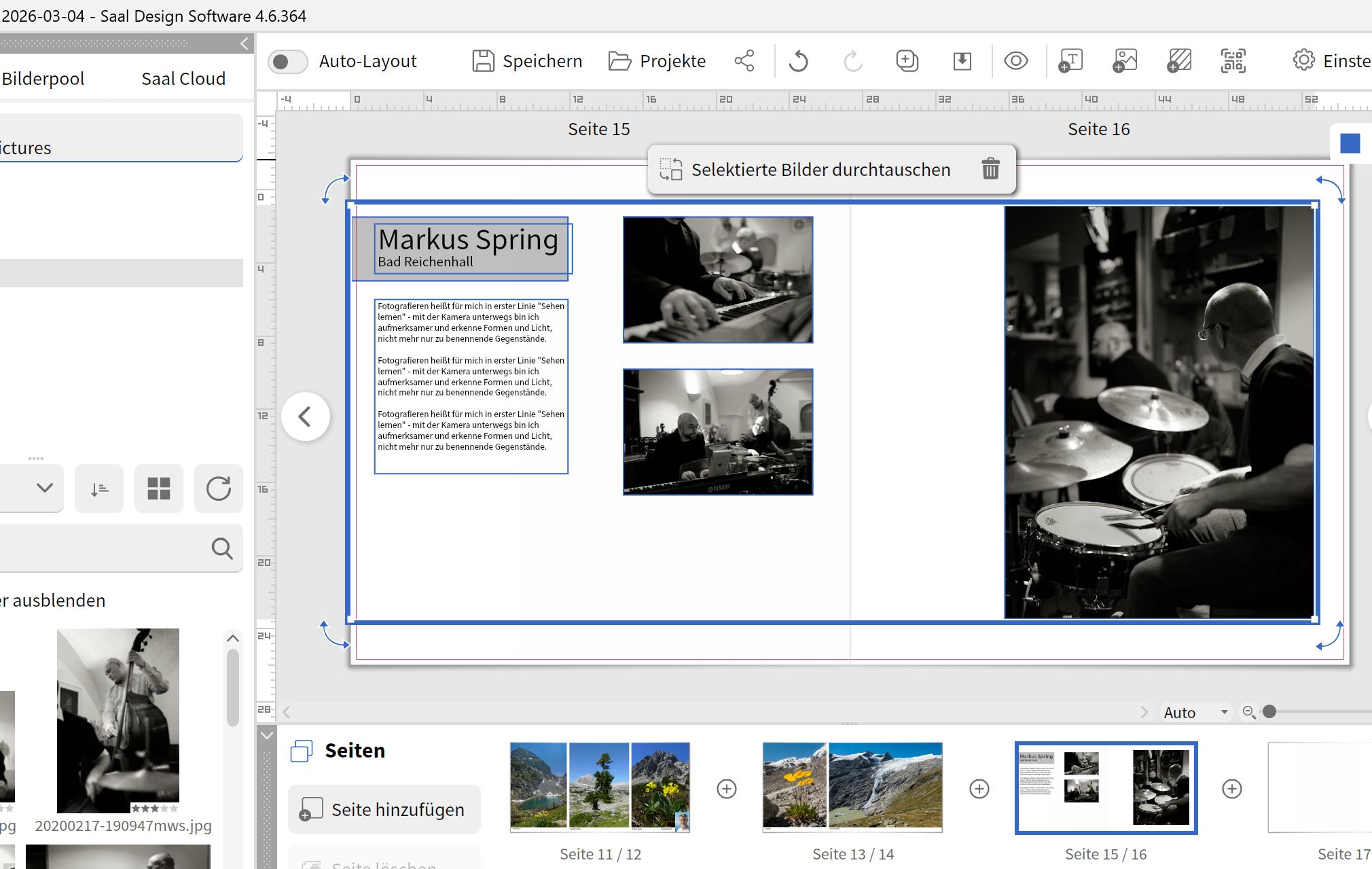1372x869 pixels.
Task: Toggle the preview eye icon
Action: point(1016,61)
